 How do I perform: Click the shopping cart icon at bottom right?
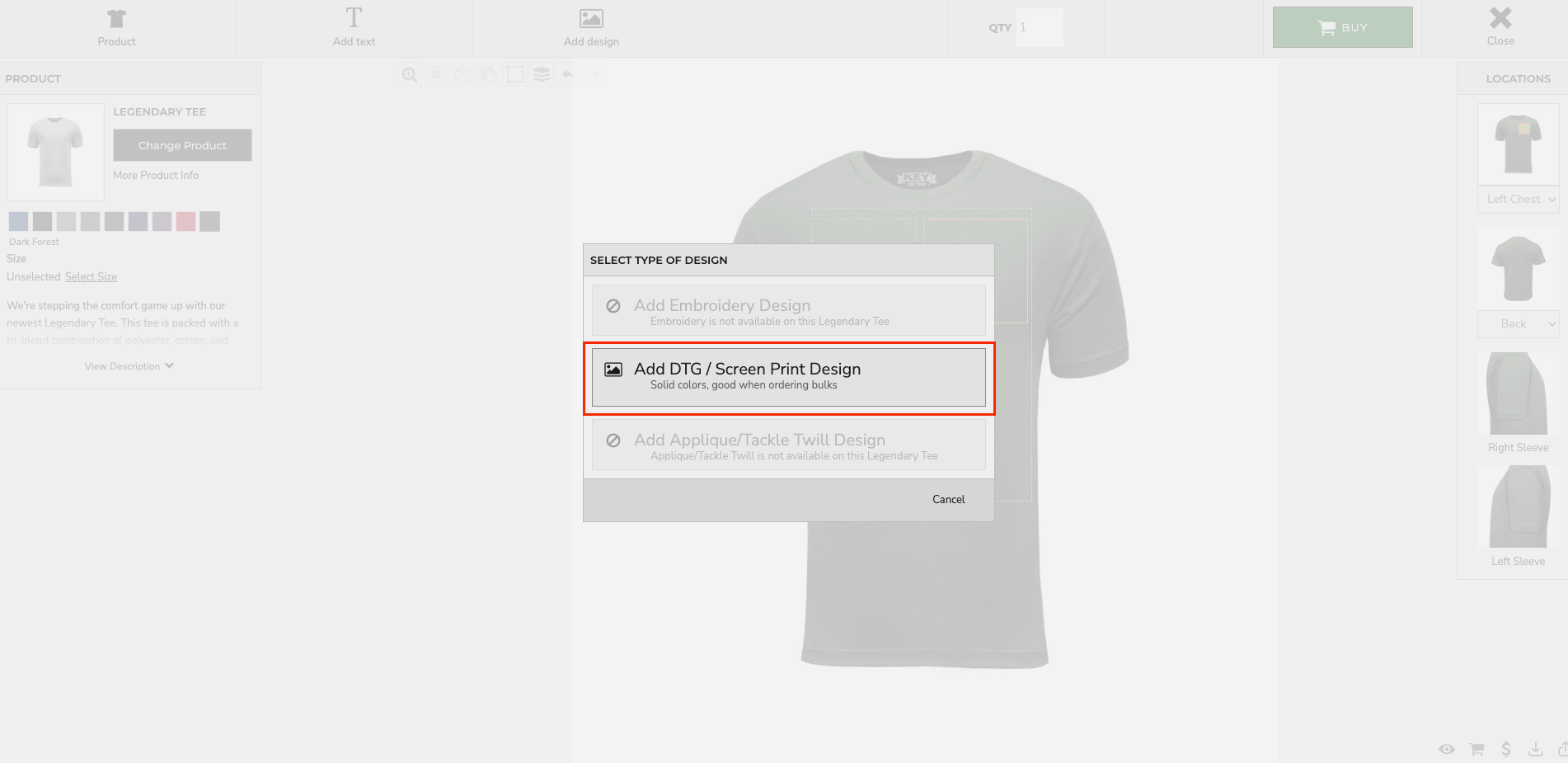coord(1476,749)
